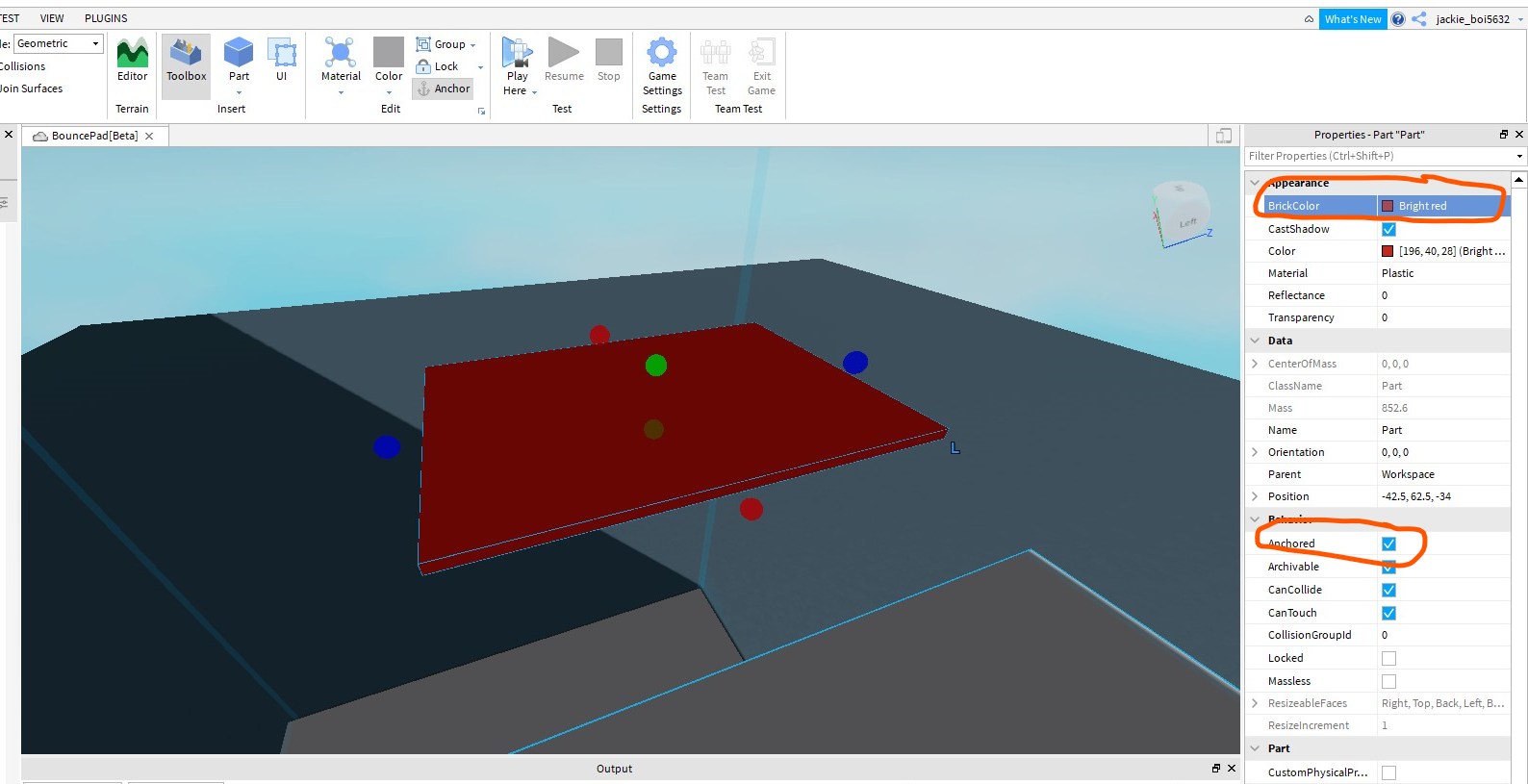Viewport: 1528px width, 784px height.
Task: Open the Edit group dialog launcher
Action: coord(481,112)
